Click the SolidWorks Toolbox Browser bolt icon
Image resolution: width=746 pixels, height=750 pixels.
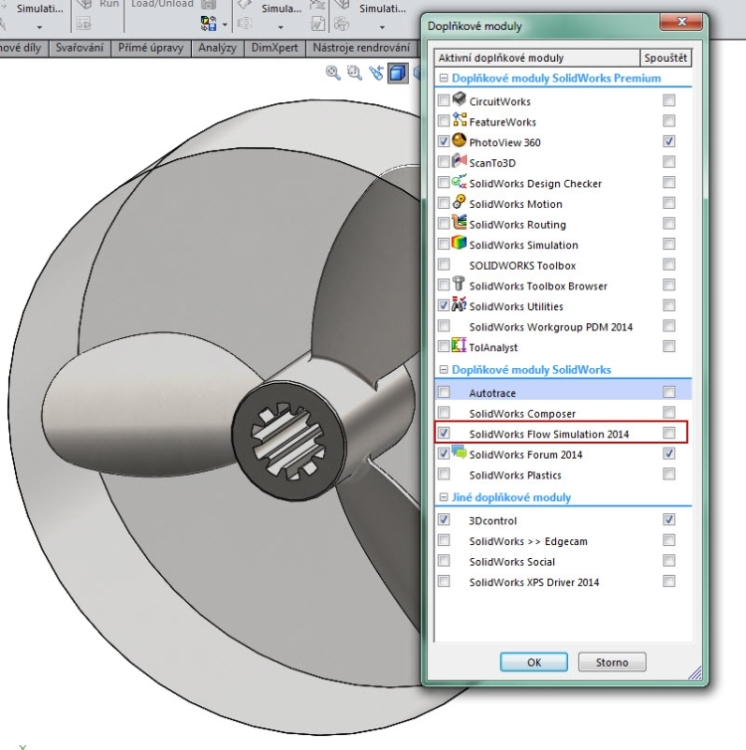click(x=459, y=284)
